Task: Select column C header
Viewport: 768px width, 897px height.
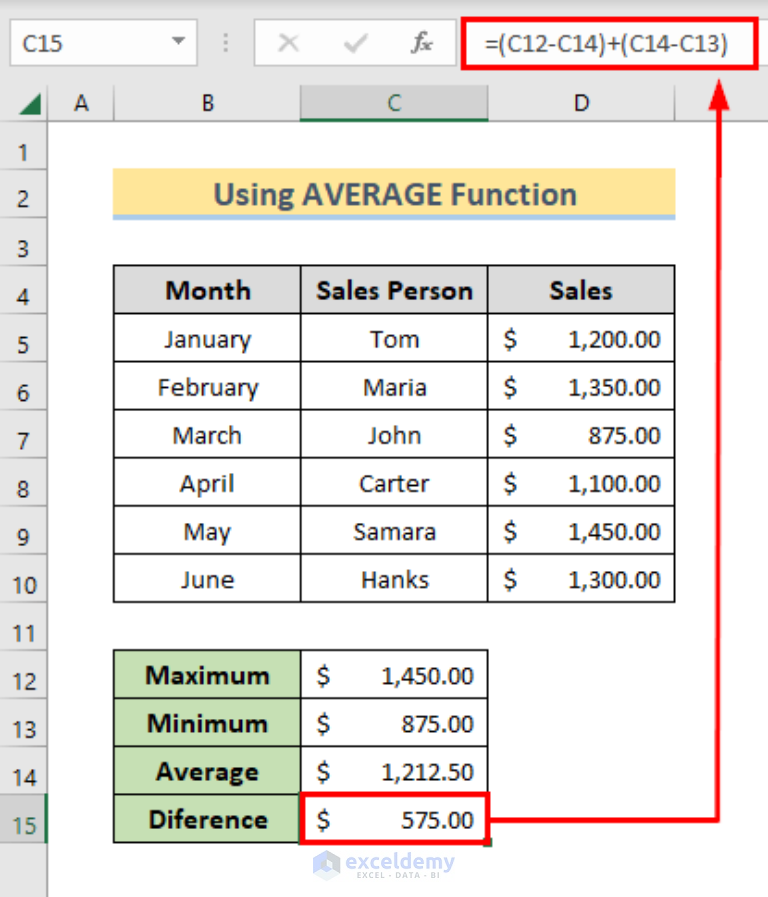Action: pos(394,104)
